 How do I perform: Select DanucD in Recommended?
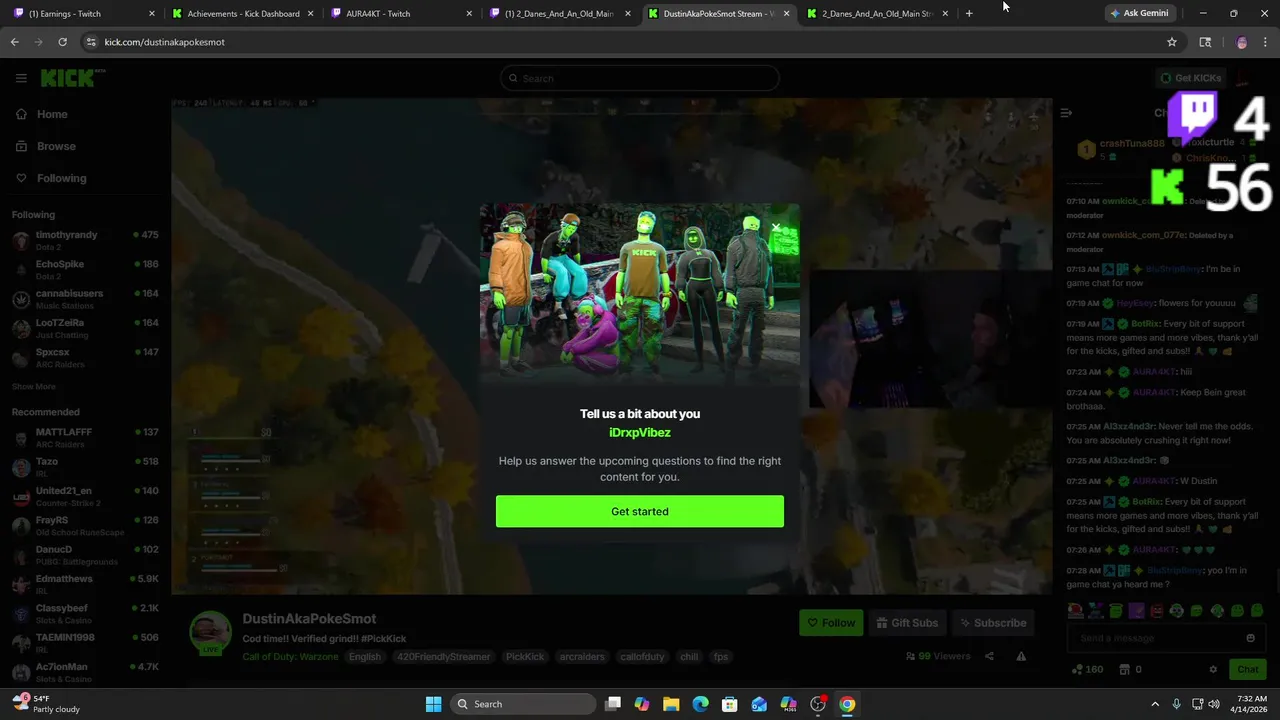[x=85, y=555]
